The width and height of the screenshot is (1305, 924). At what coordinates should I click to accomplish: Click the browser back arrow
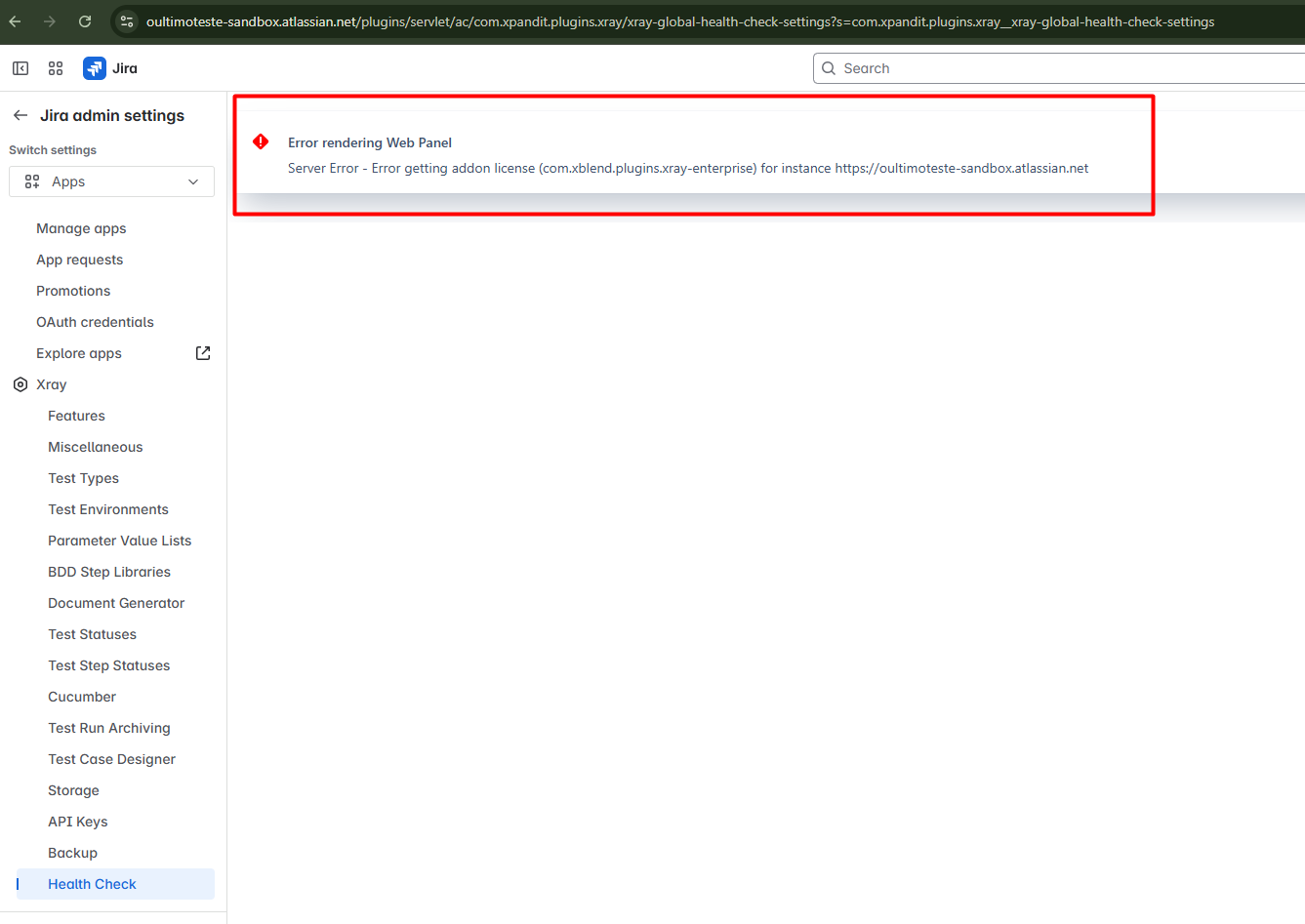15,21
